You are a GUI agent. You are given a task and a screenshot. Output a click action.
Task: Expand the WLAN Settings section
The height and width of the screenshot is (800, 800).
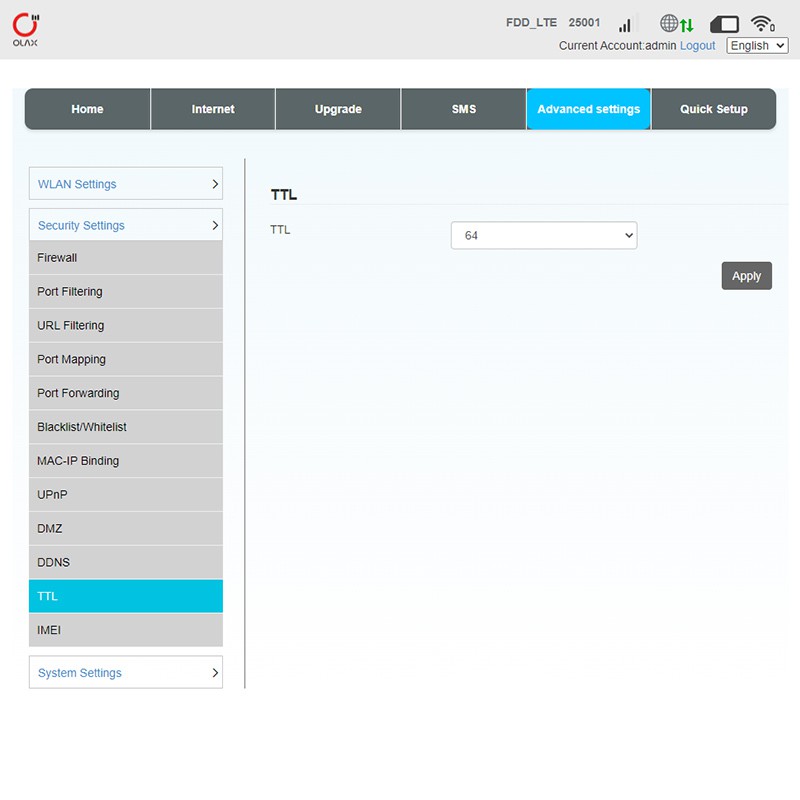point(125,184)
